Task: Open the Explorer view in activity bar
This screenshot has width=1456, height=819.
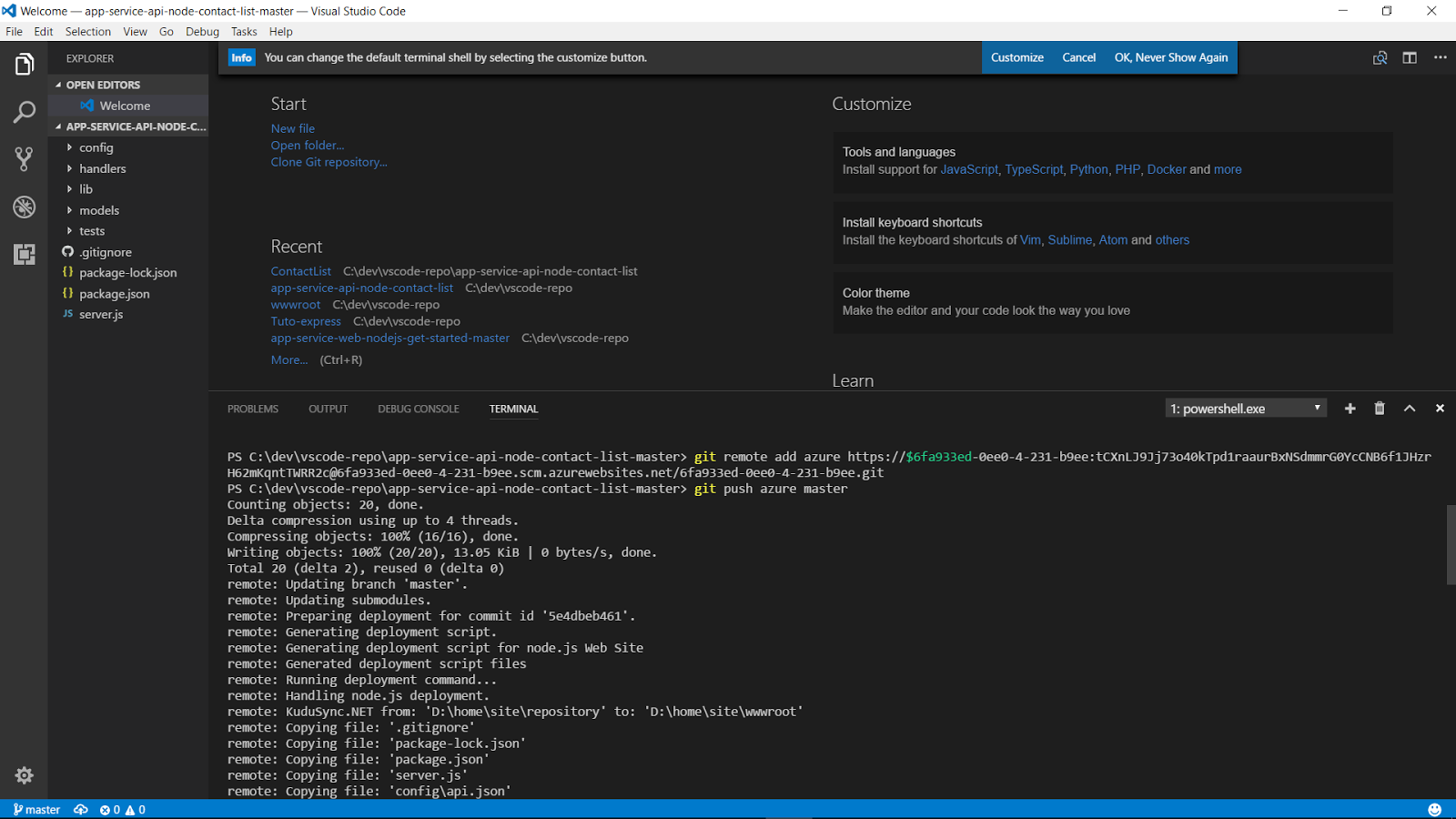Action: coord(25,65)
